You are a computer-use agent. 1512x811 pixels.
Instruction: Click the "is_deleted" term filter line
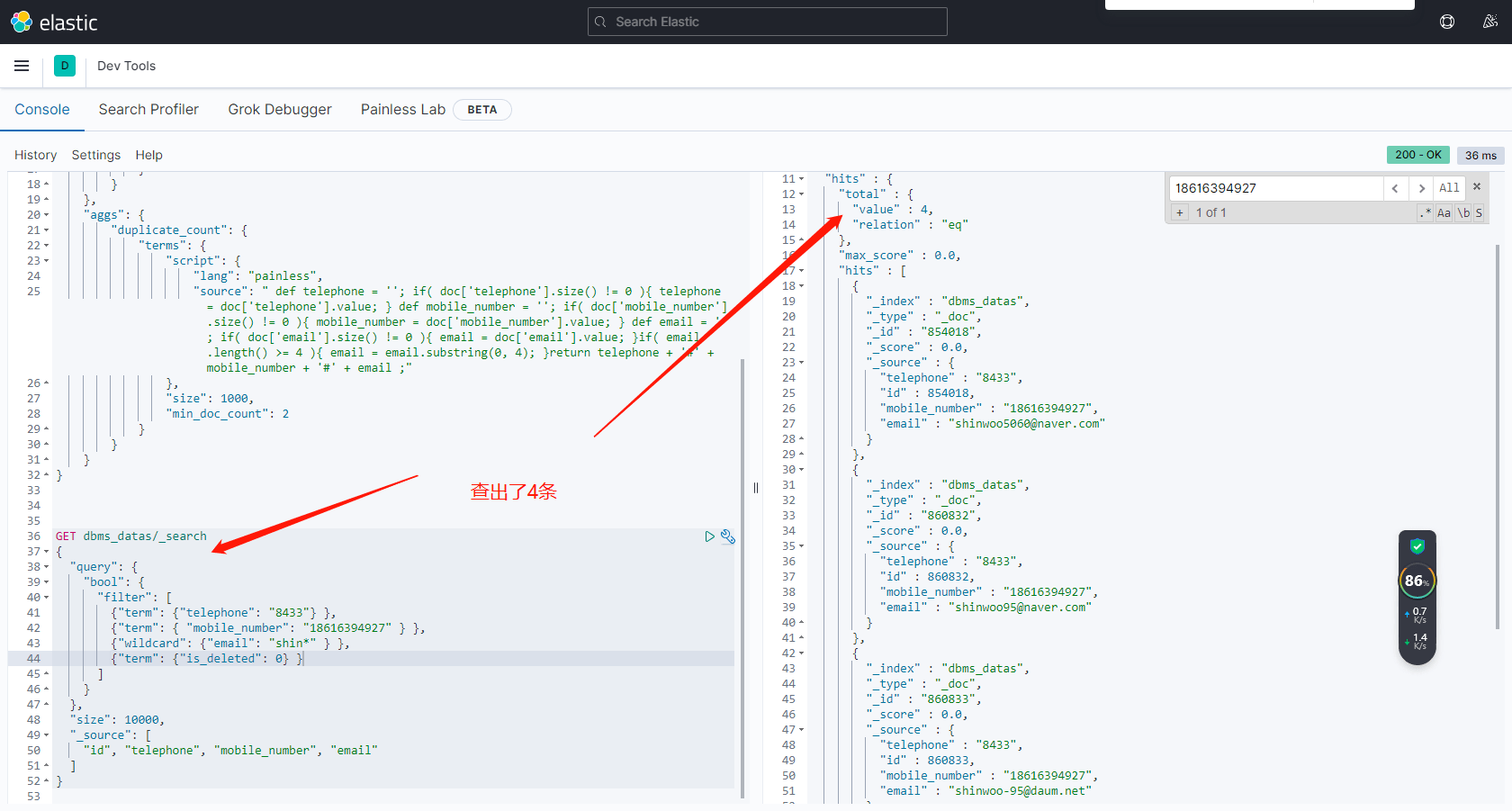tap(208, 659)
